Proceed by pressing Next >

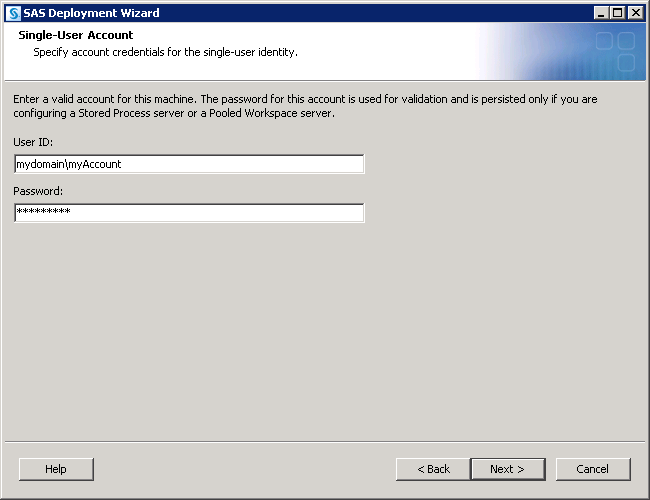tap(507, 469)
